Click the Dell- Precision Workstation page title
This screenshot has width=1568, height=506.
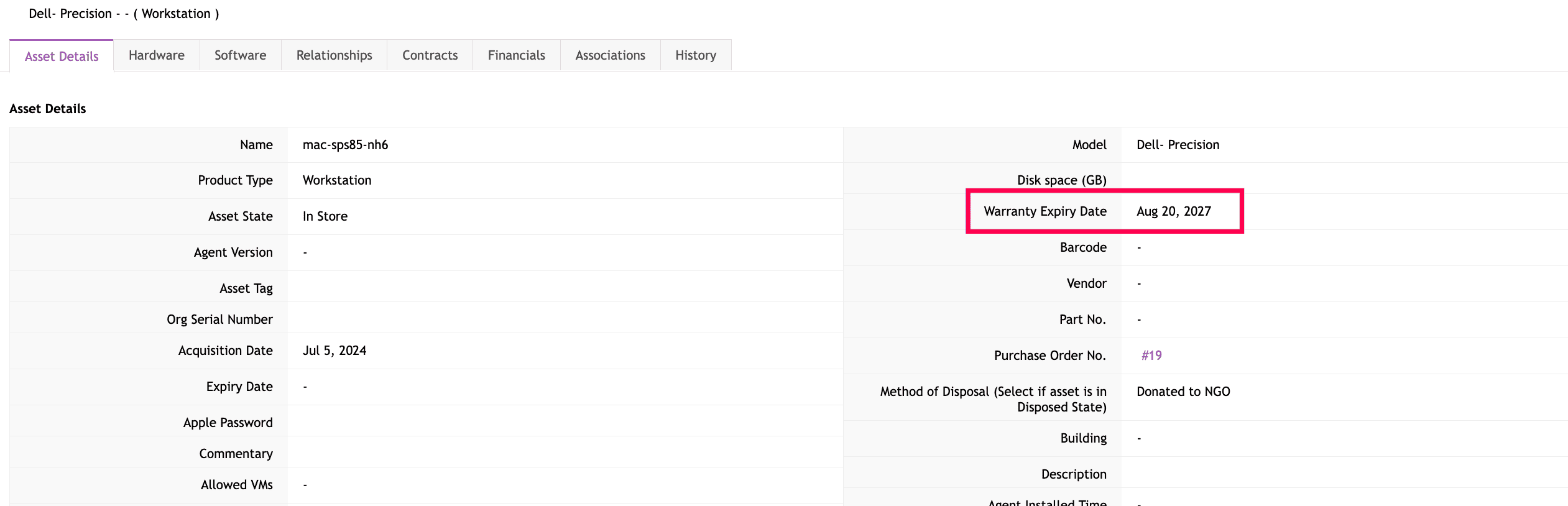point(124,14)
